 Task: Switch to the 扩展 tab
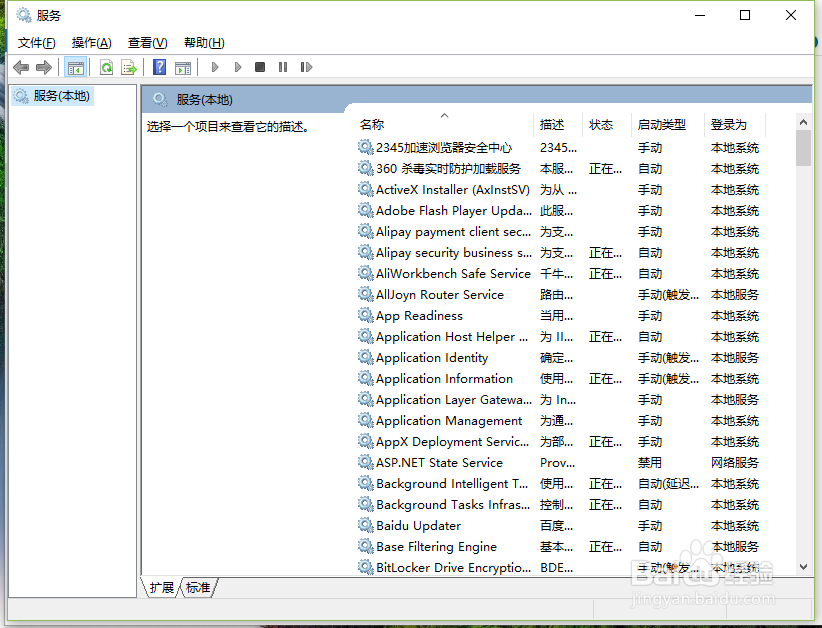click(x=161, y=588)
